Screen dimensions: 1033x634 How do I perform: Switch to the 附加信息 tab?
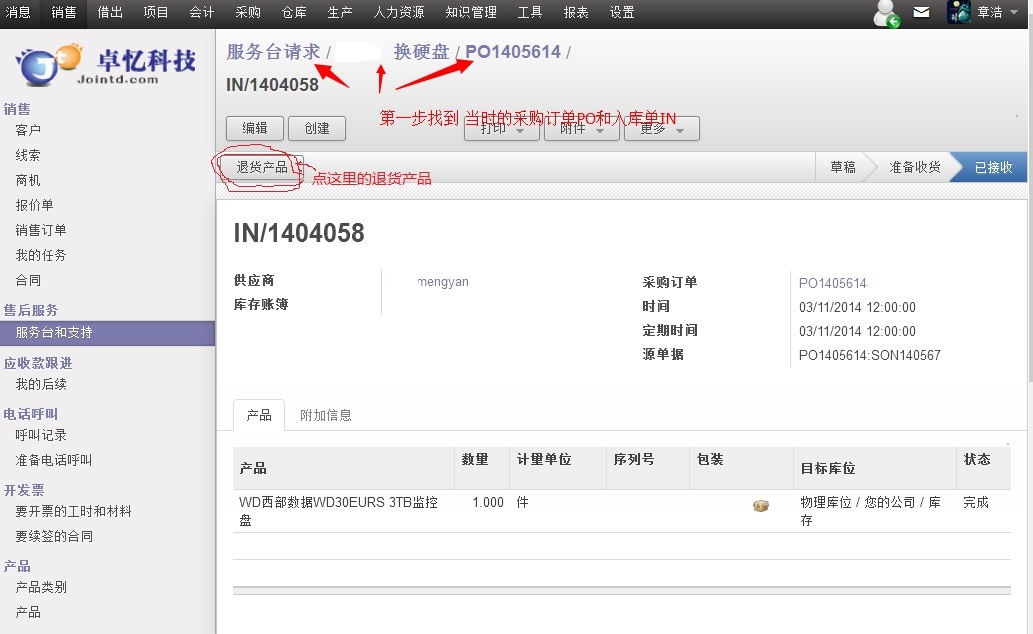(326, 415)
